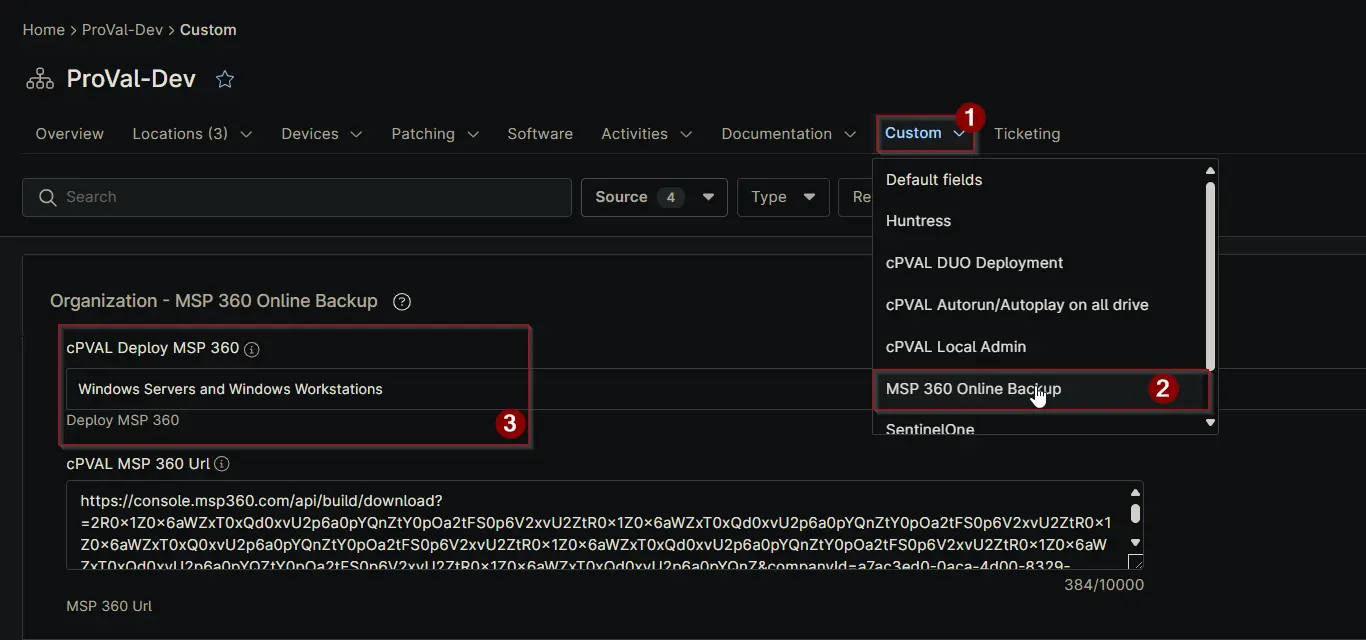
Task: Open help for Organization - MSP 360 Online Backup
Action: coord(402,301)
